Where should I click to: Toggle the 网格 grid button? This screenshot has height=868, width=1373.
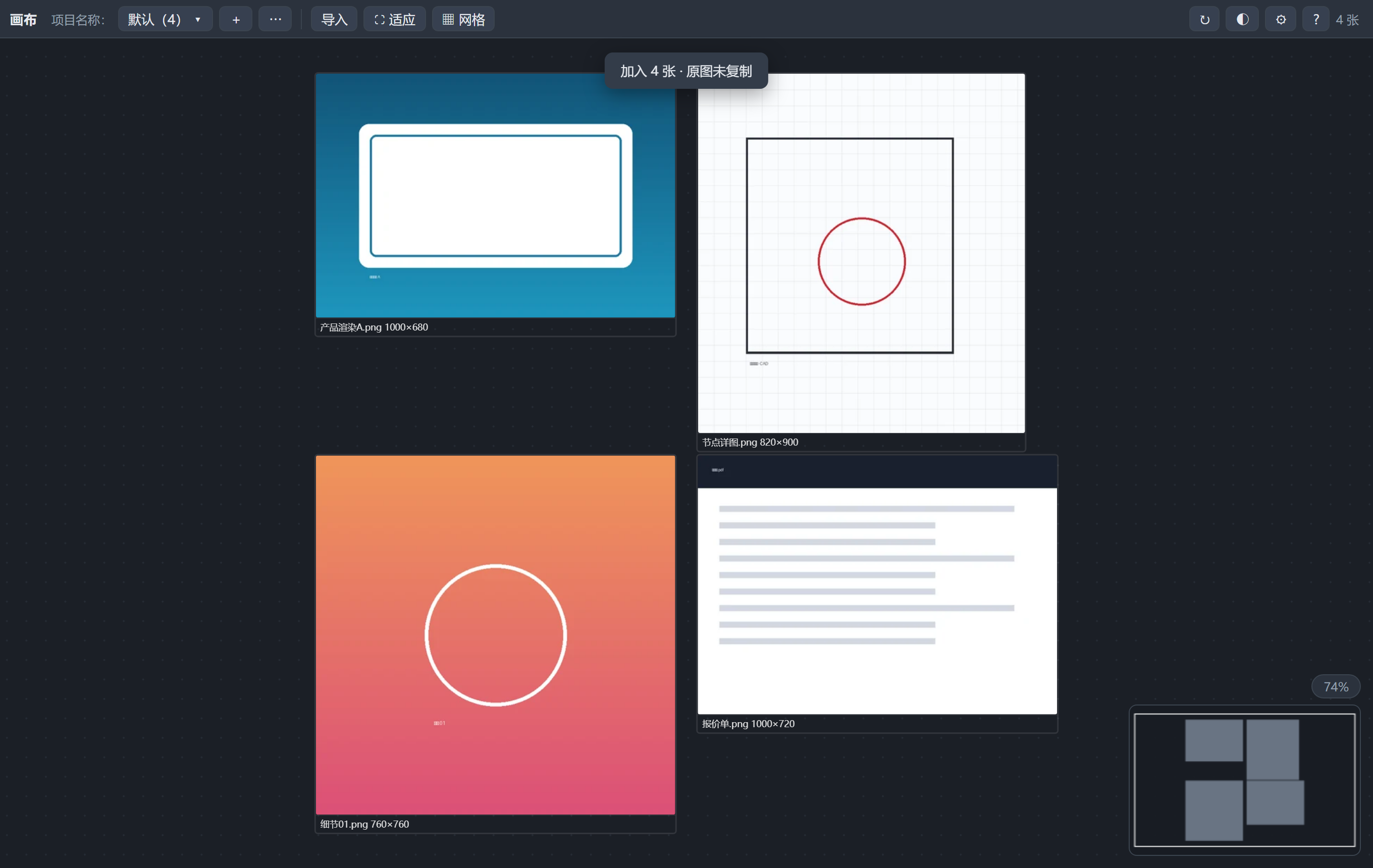(x=463, y=19)
